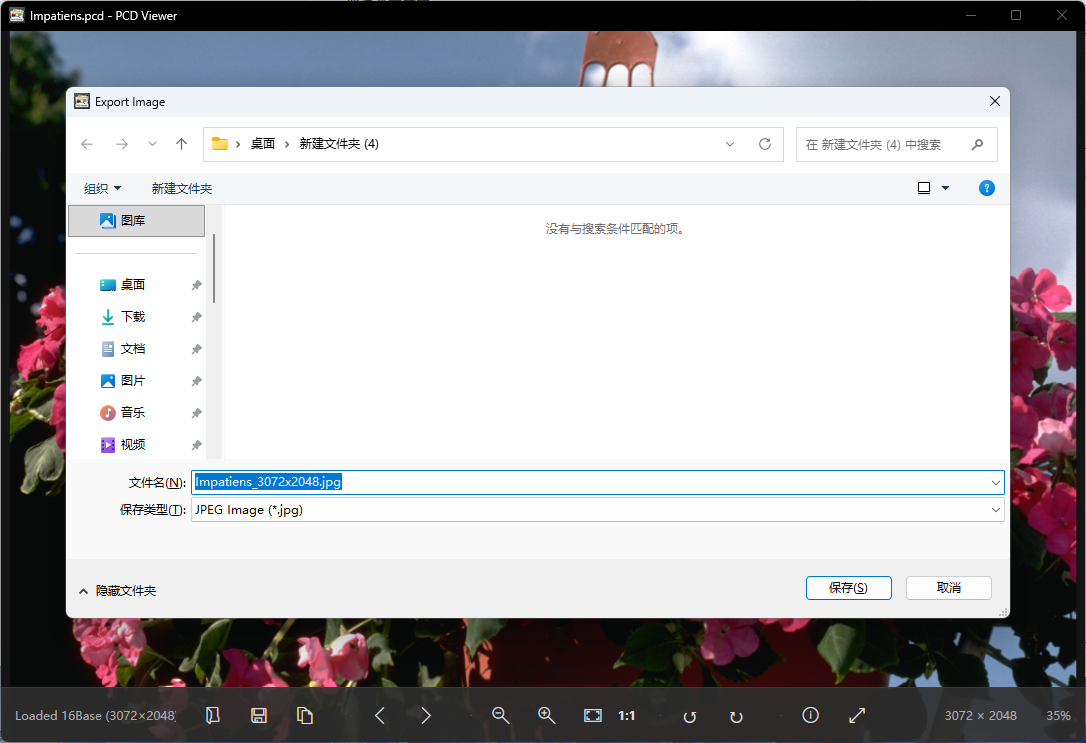1086x743 pixels.
Task: Select 图片 in navigation pane
Action: click(133, 380)
